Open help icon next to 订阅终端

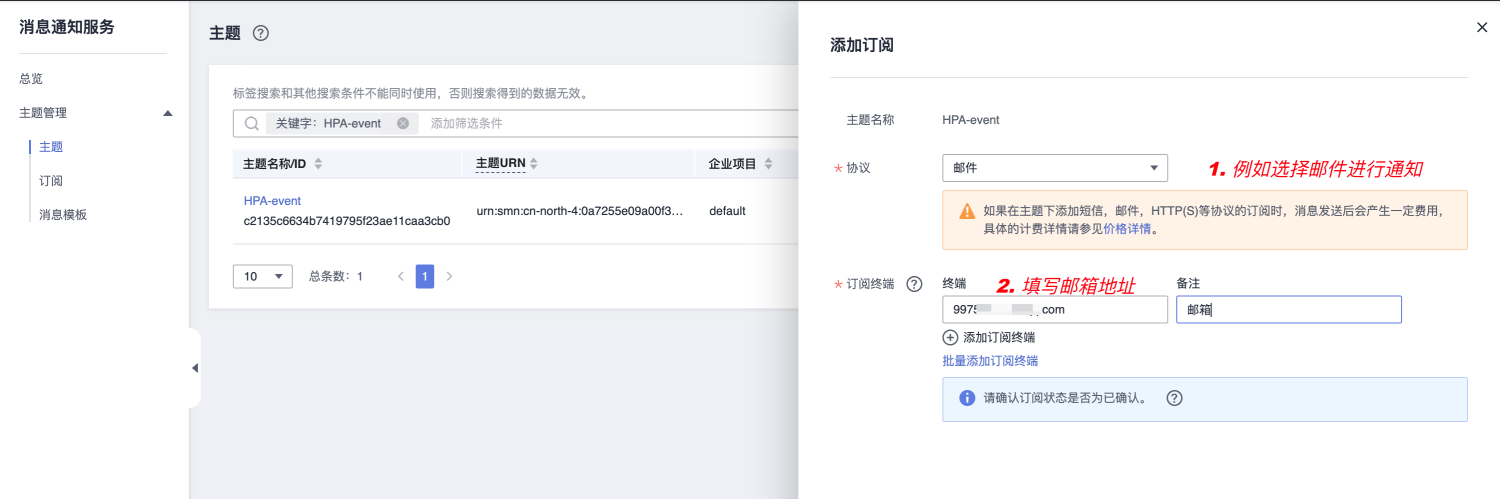(914, 284)
